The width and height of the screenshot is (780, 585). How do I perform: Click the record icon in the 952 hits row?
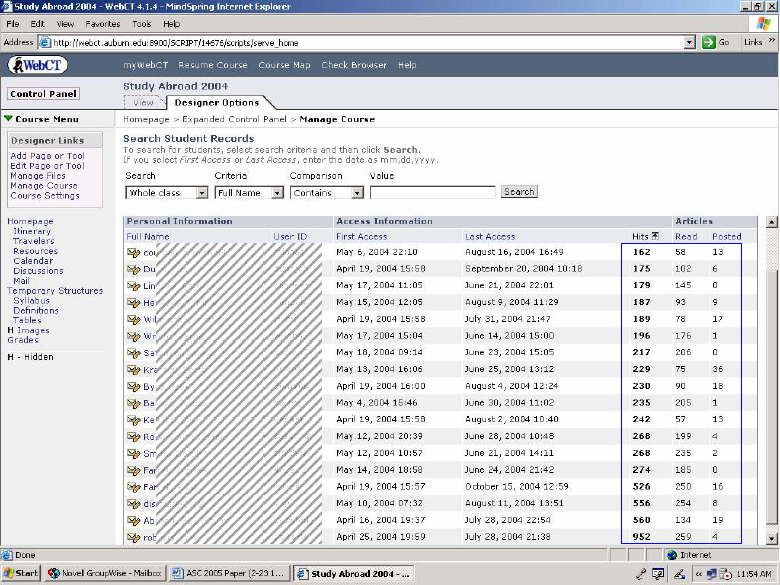pos(133,538)
